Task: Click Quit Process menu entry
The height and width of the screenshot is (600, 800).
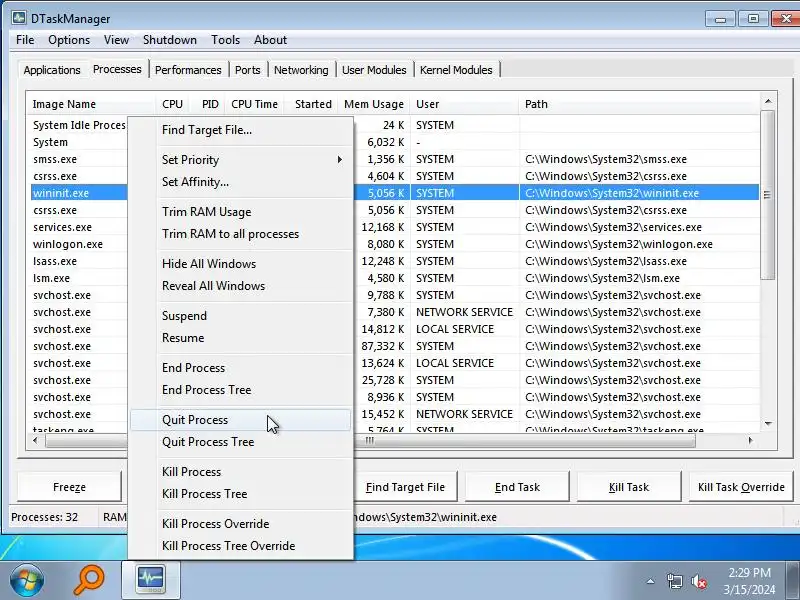Action: point(241,420)
